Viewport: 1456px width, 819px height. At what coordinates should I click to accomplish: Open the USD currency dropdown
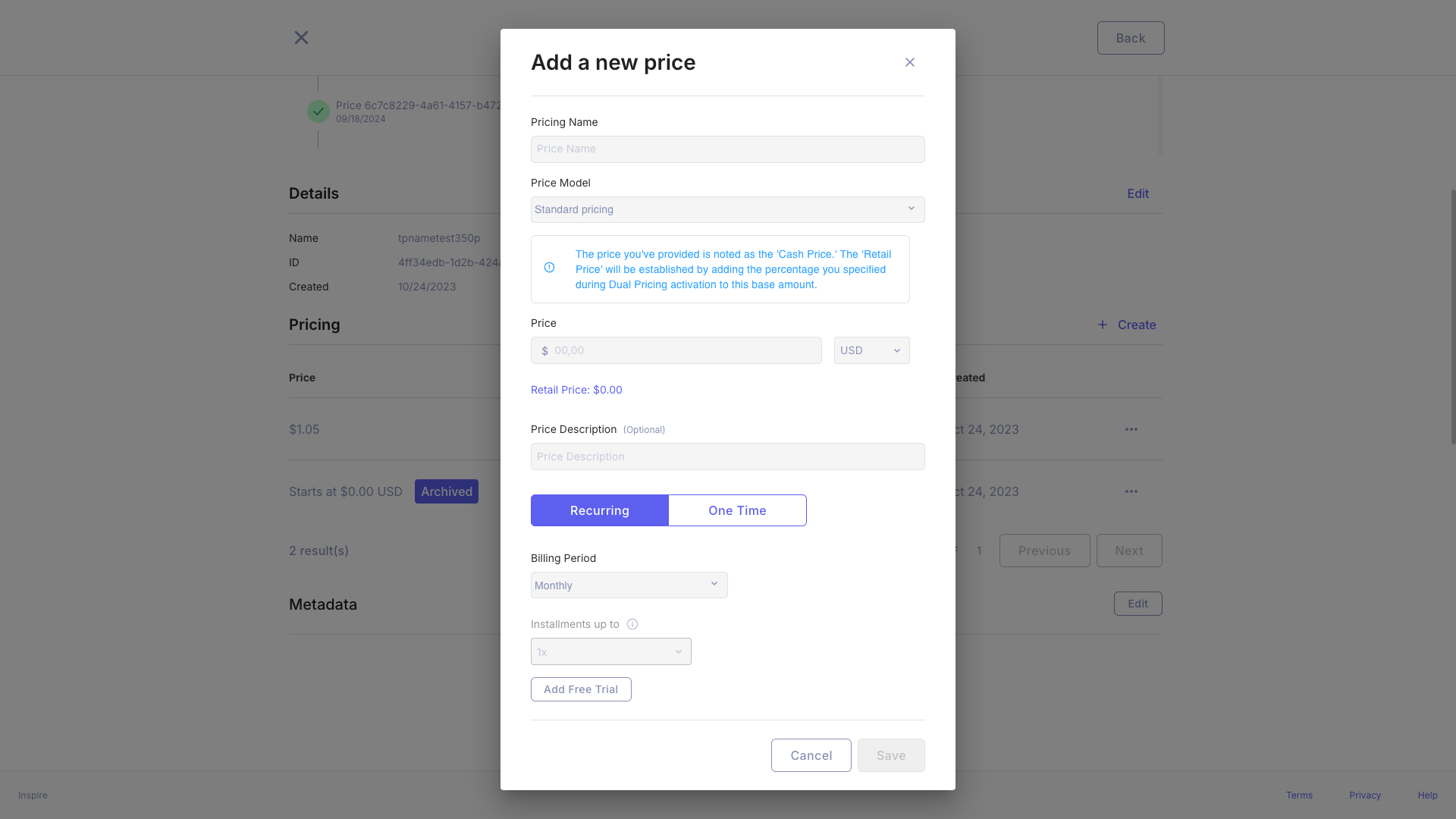coord(872,350)
